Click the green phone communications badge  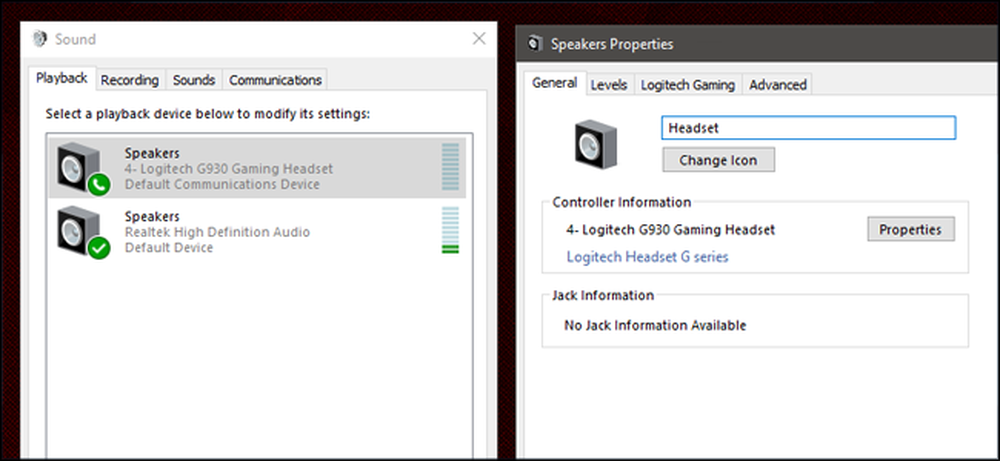tap(99, 185)
